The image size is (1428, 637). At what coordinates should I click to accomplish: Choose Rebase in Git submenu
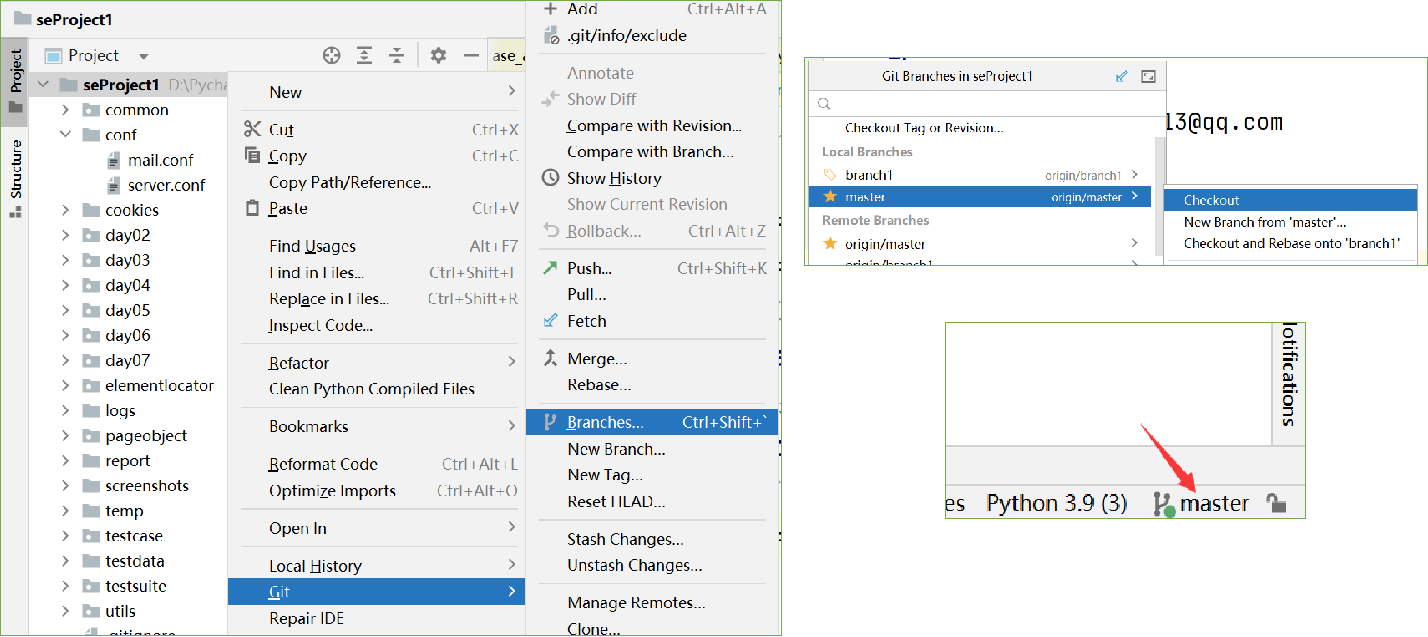(x=652, y=385)
